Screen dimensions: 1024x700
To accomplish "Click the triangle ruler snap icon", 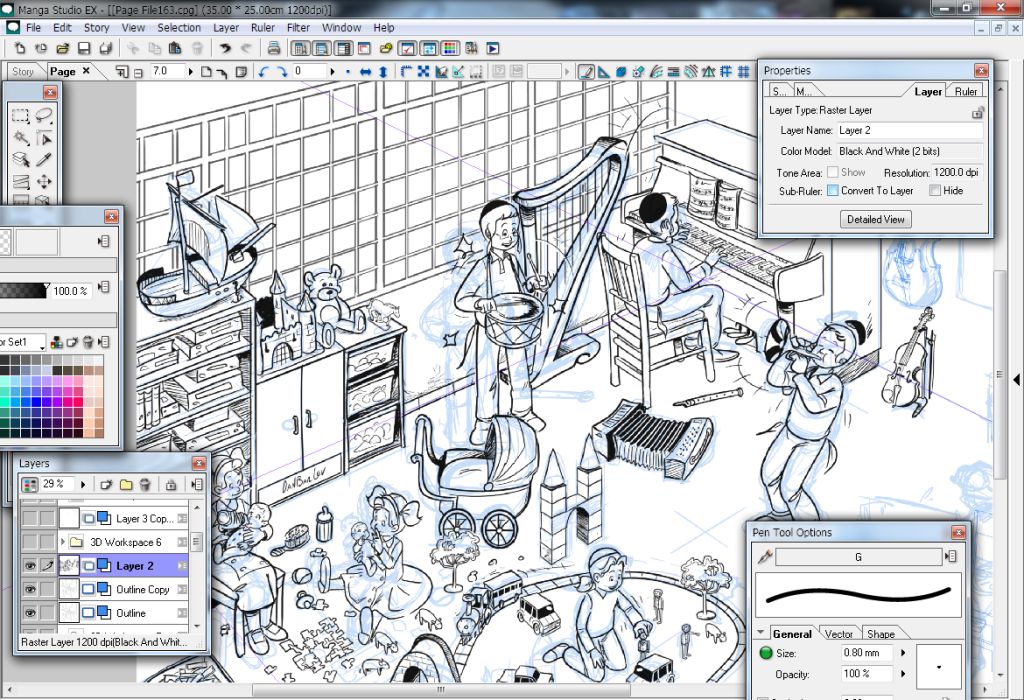I will [x=603, y=71].
